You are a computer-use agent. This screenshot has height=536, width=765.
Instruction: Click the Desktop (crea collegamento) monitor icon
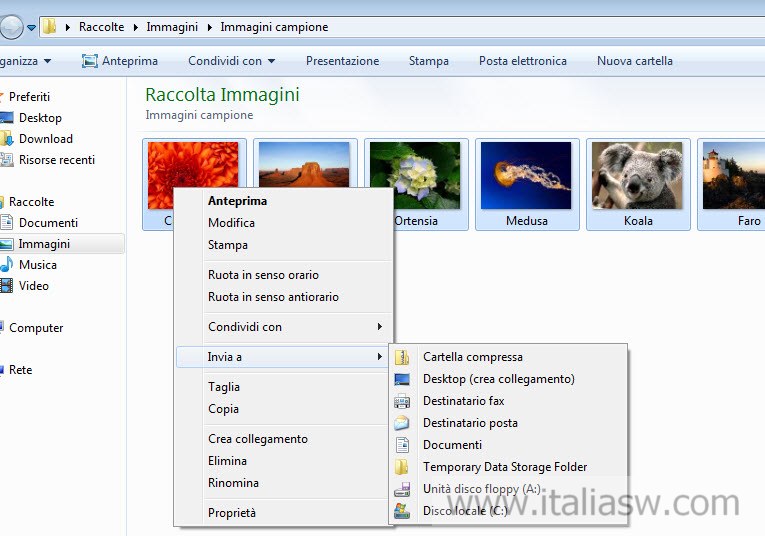tap(402, 379)
